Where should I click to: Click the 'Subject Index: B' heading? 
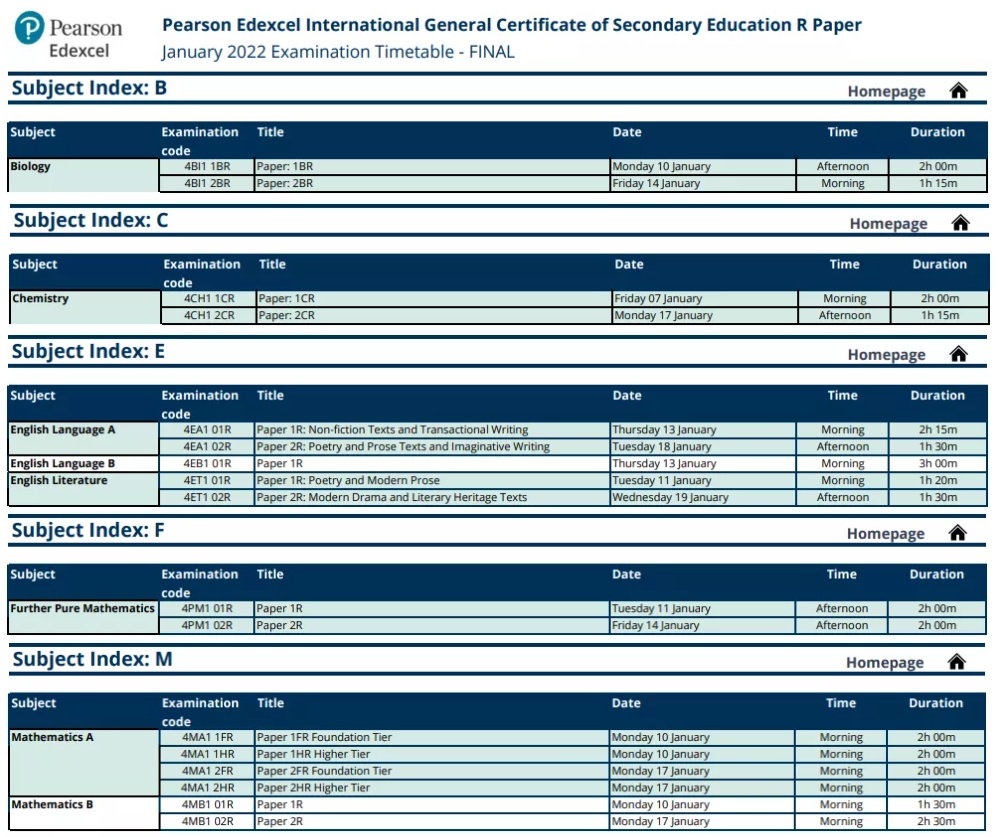click(89, 88)
